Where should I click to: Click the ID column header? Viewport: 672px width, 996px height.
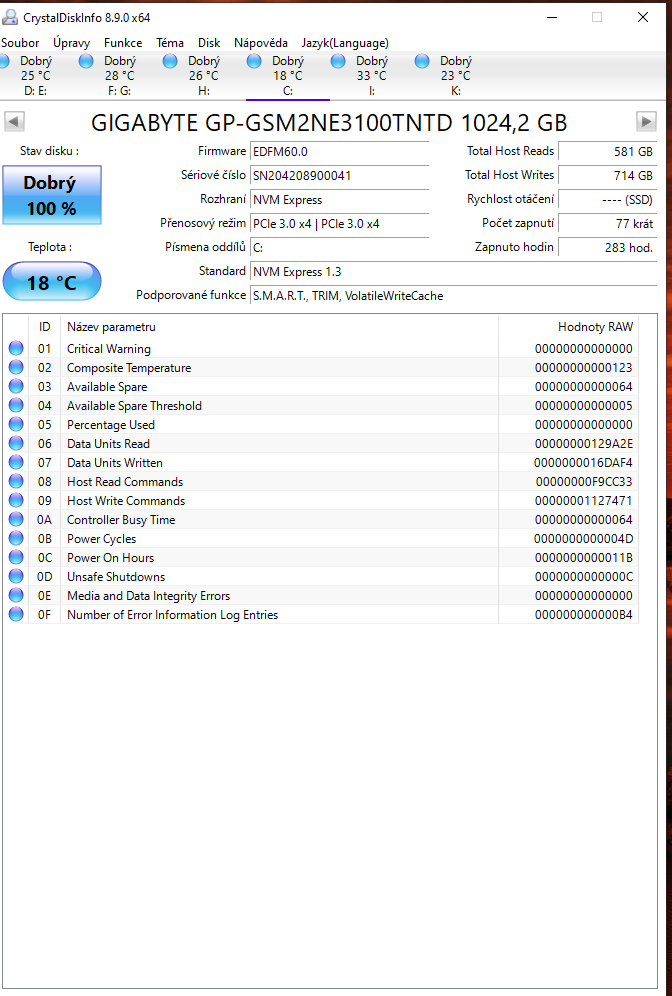(44, 327)
